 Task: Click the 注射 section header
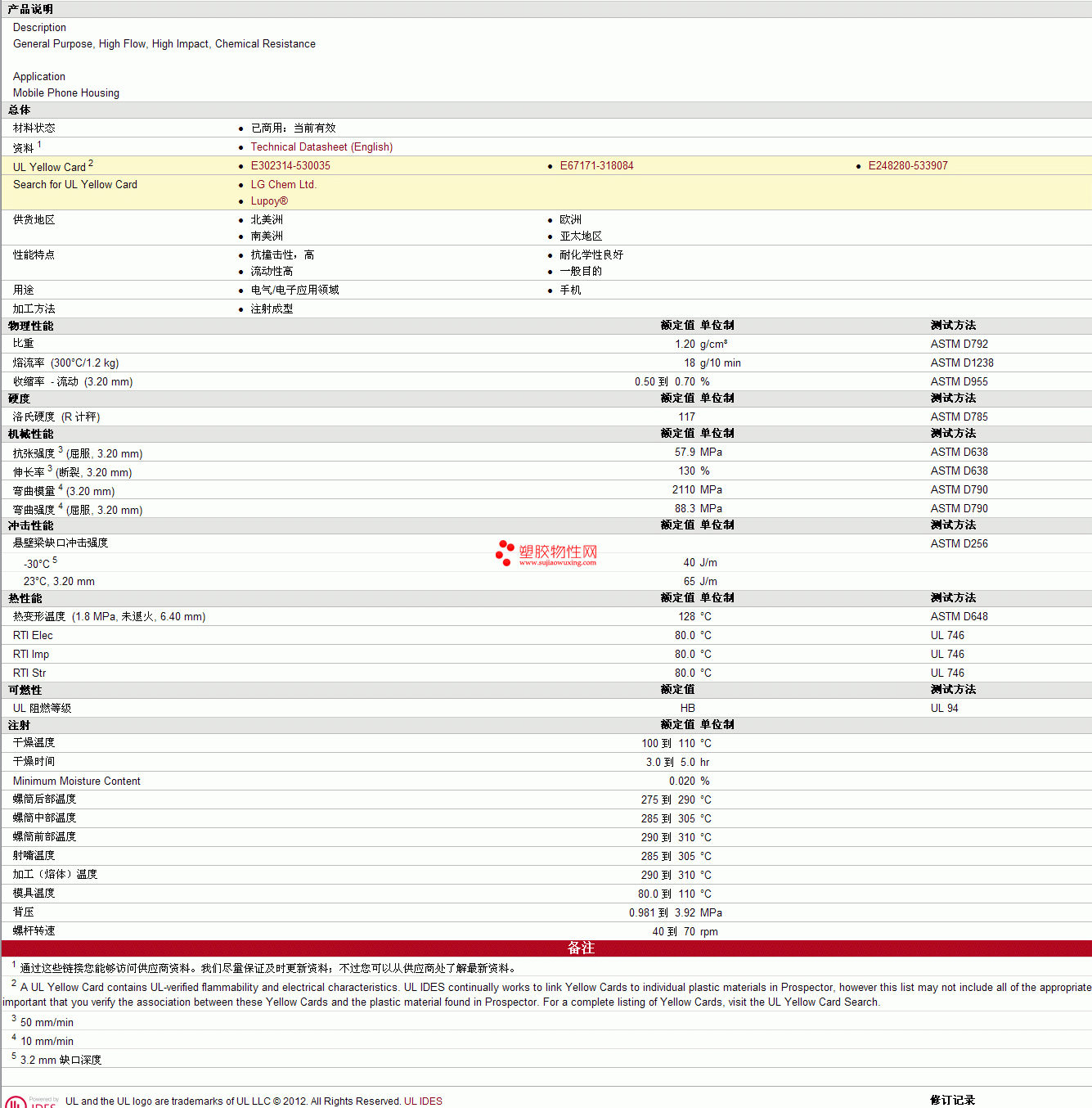coord(19,726)
